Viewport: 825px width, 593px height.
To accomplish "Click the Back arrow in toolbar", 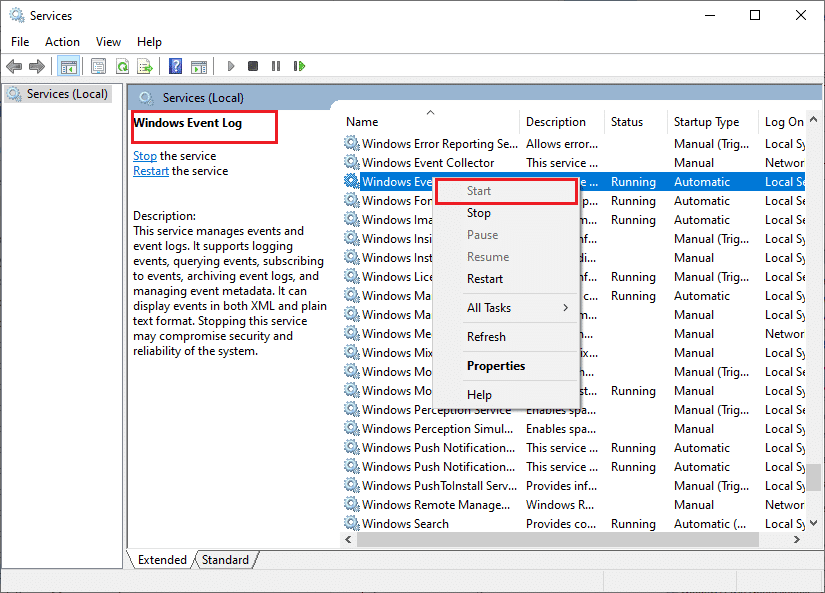I will 14,67.
